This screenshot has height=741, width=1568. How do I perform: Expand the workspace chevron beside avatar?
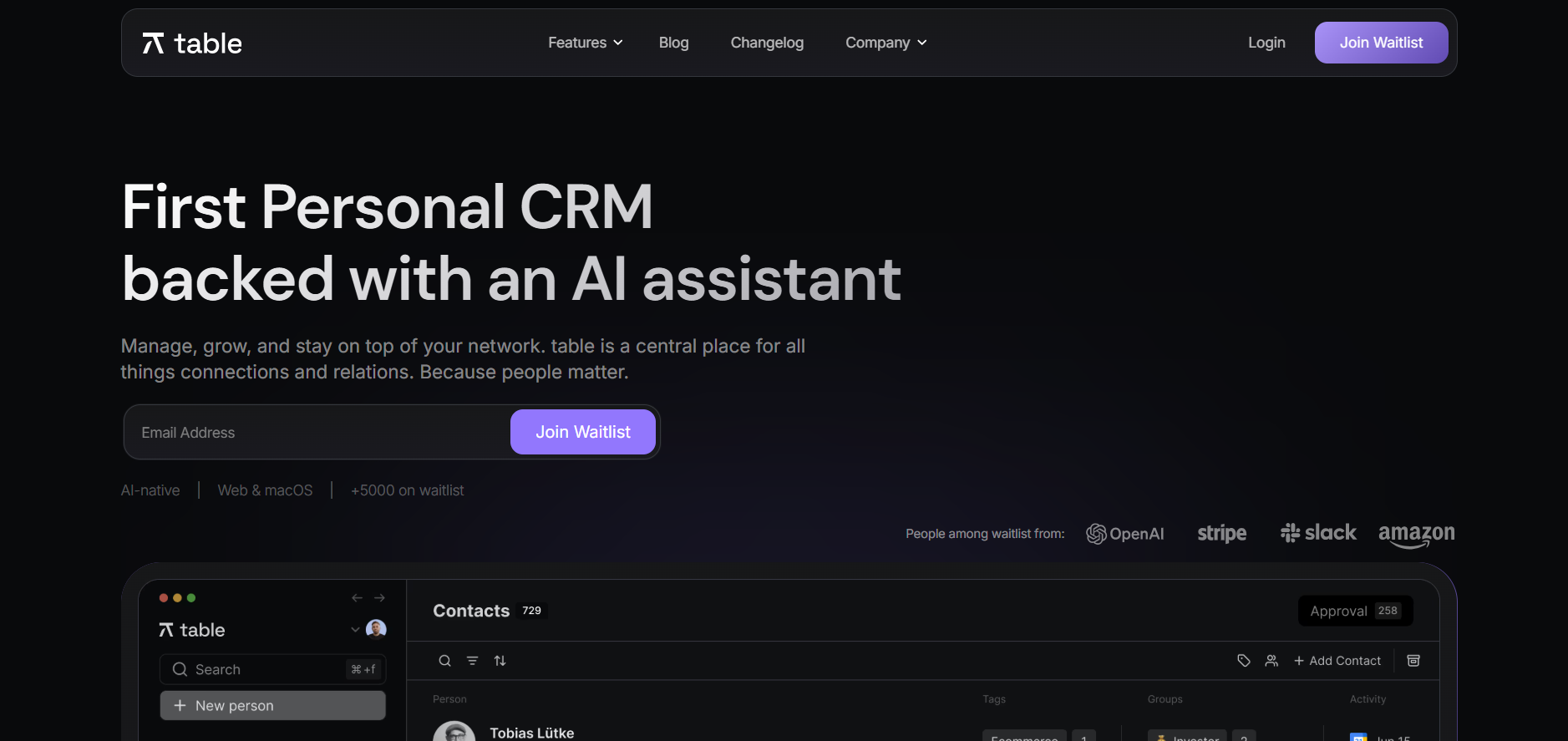coord(355,630)
